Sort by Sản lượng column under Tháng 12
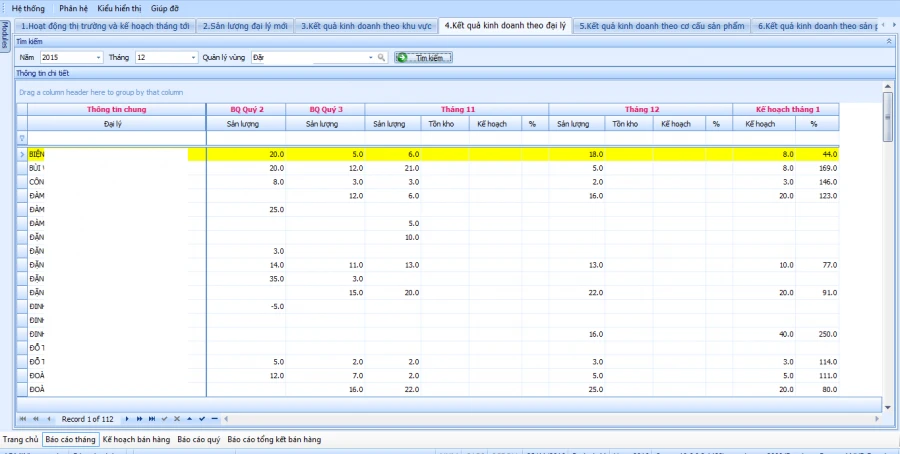 pos(577,123)
